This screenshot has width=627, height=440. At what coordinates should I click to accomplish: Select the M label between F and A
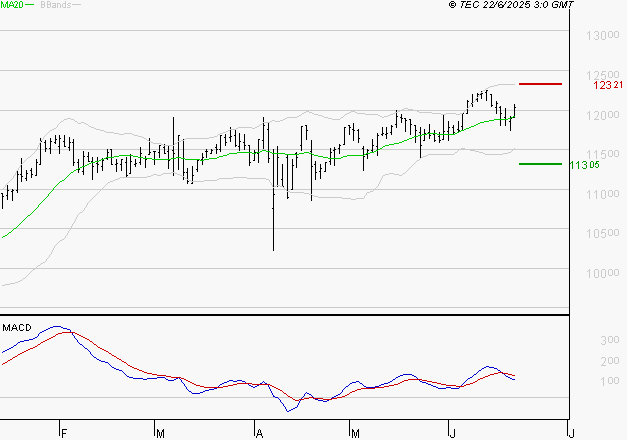(161, 433)
